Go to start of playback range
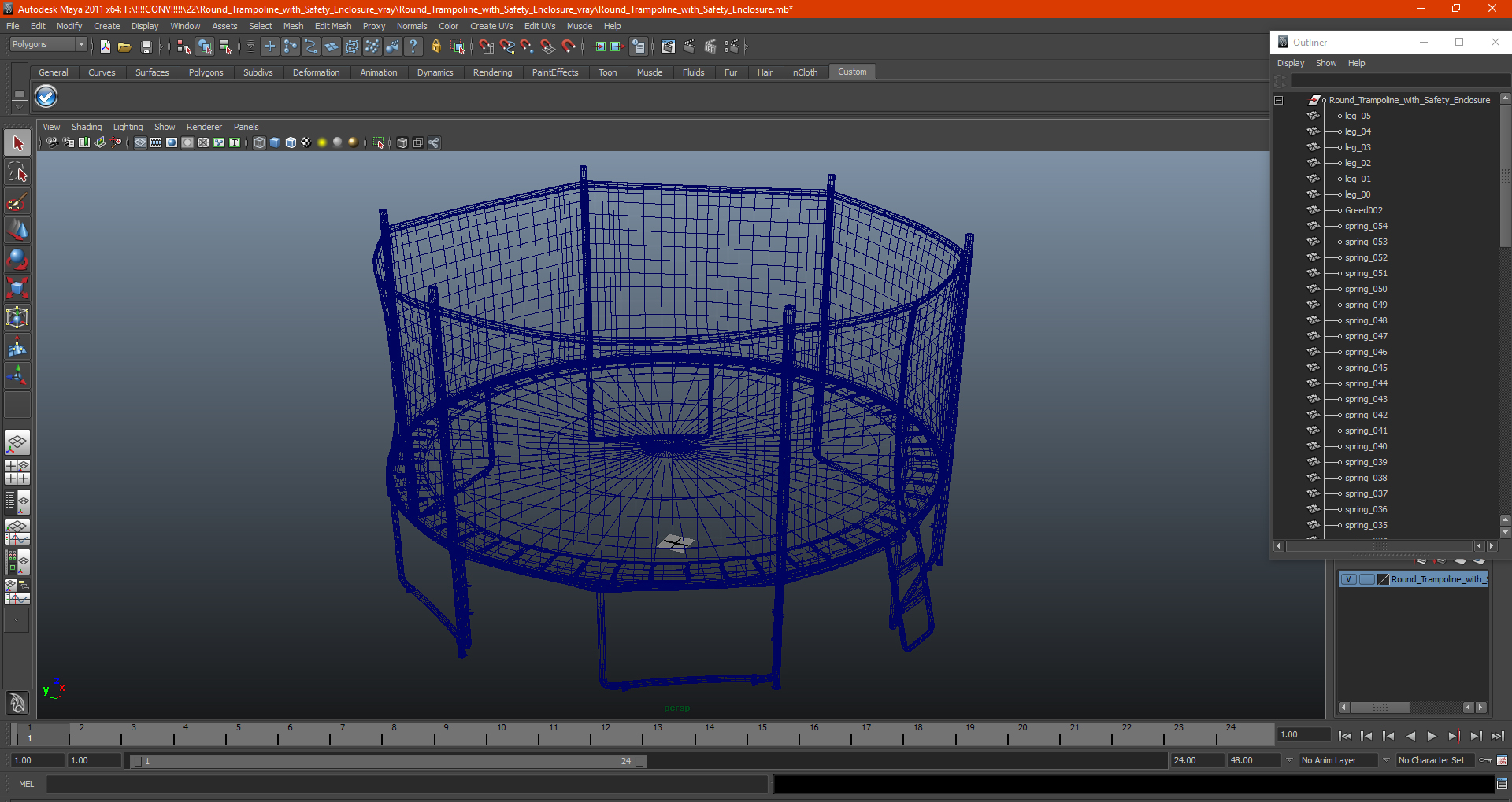Screen dimensions: 1512x802 (x=1345, y=736)
